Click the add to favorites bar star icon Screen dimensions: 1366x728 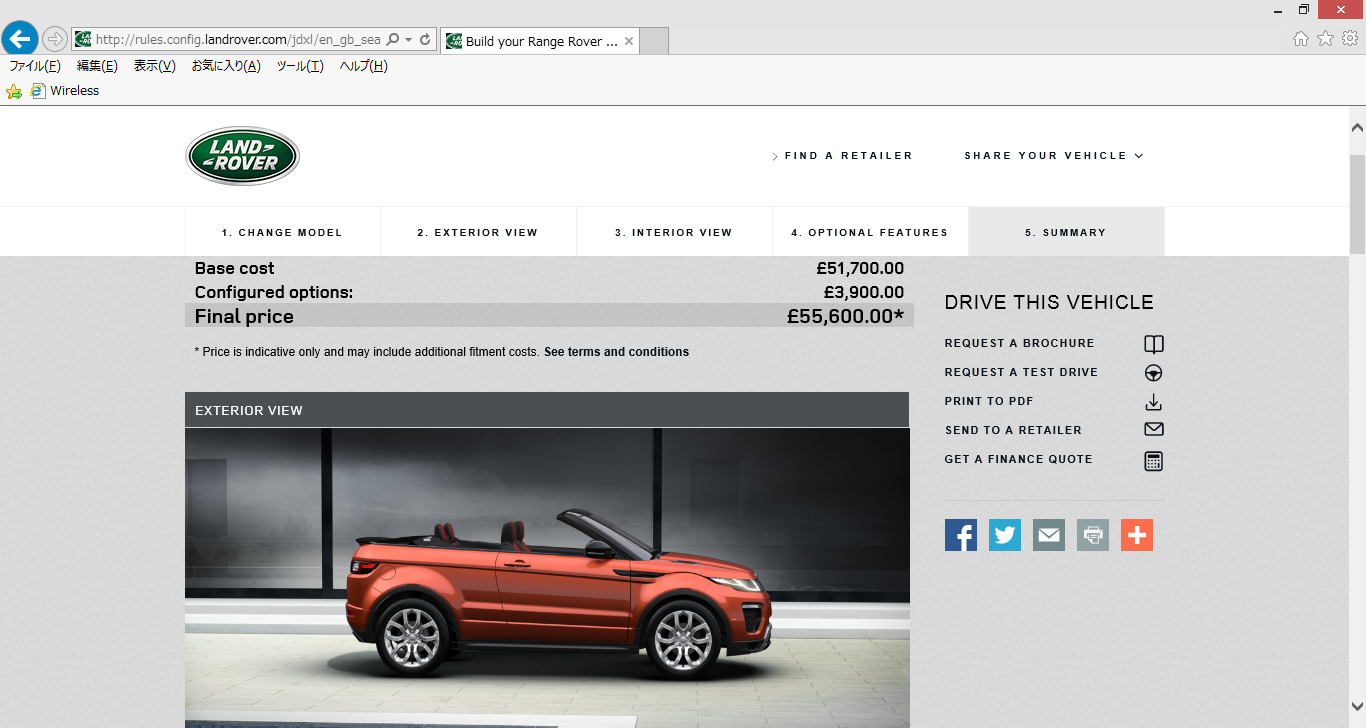pos(14,91)
